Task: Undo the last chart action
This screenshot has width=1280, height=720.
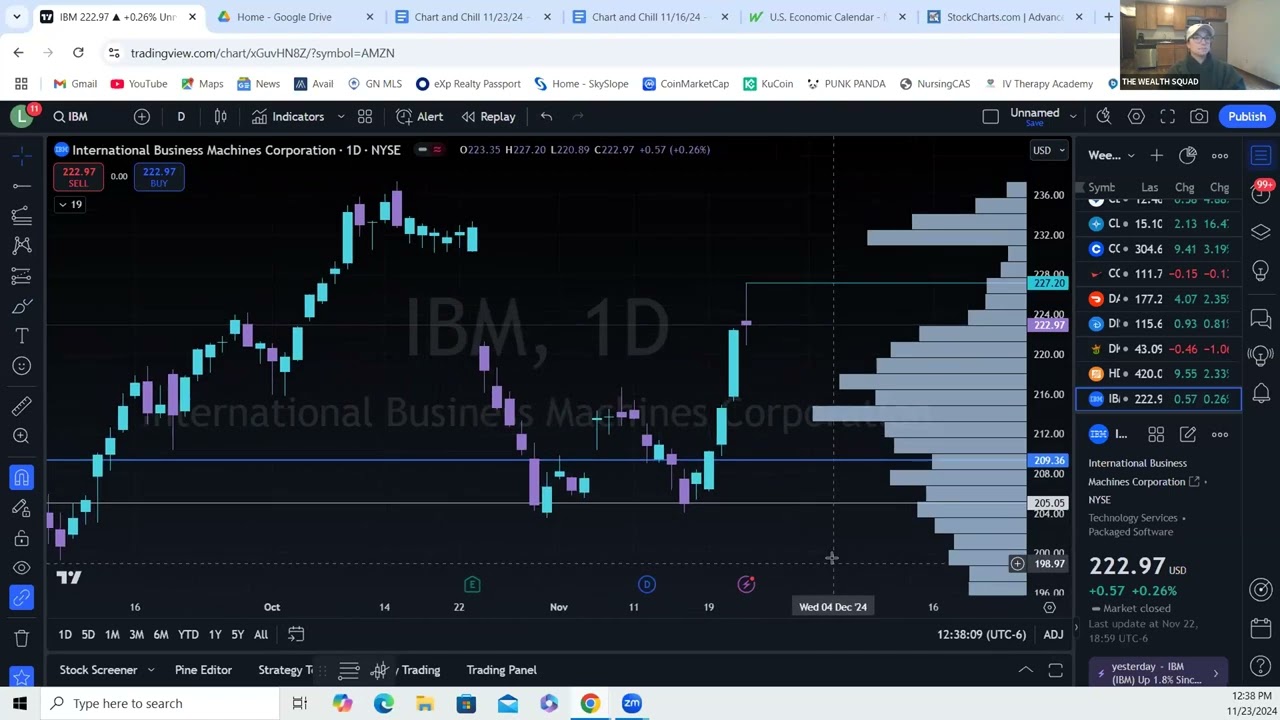Action: (546, 117)
